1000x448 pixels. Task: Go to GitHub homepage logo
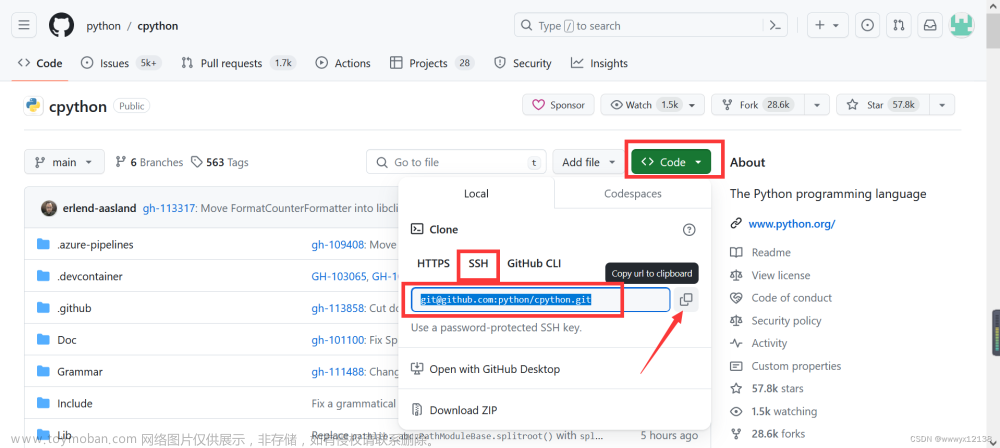coord(61,26)
